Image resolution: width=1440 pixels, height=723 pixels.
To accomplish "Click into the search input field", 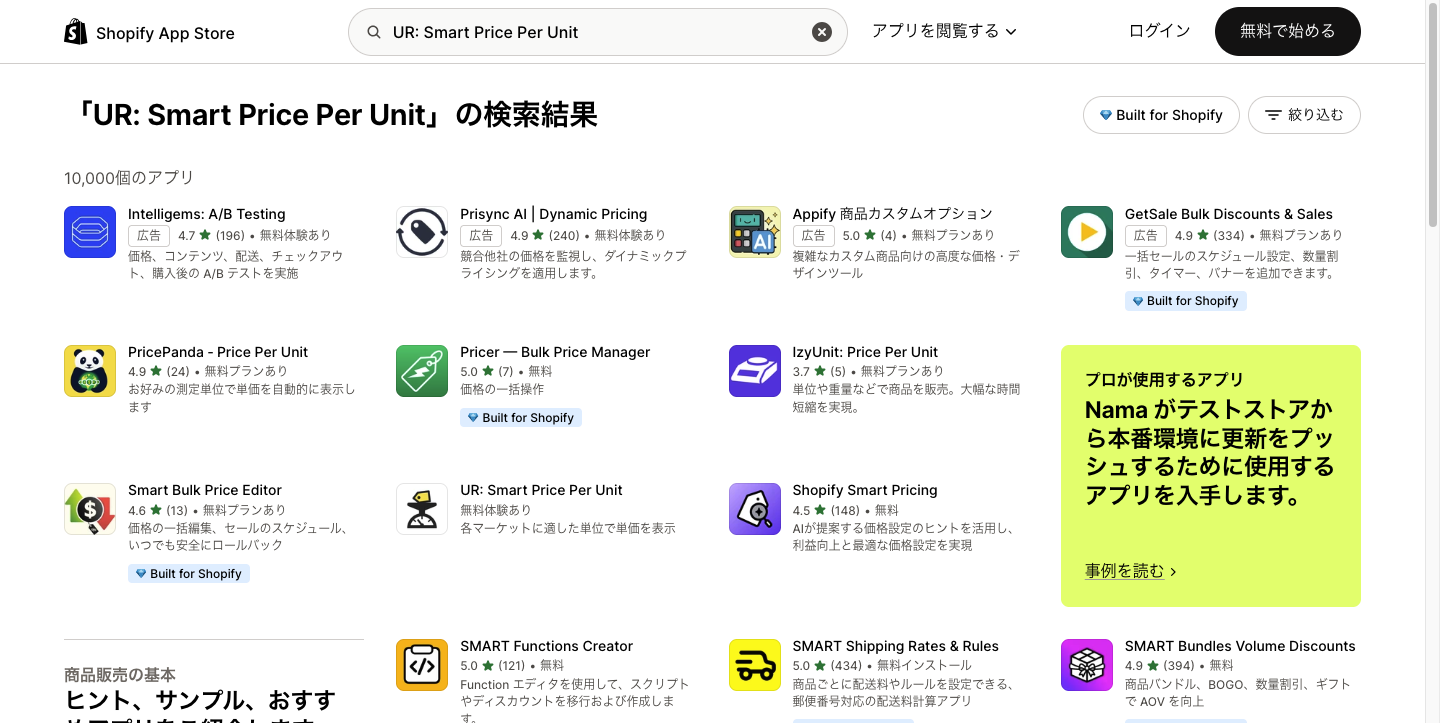I will click(x=598, y=32).
